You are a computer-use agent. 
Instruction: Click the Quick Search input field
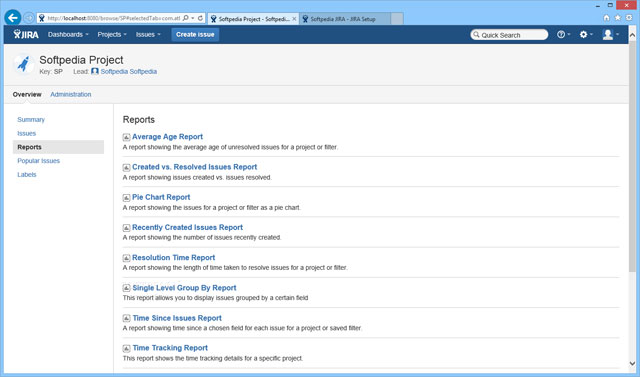pyautogui.click(x=509, y=35)
